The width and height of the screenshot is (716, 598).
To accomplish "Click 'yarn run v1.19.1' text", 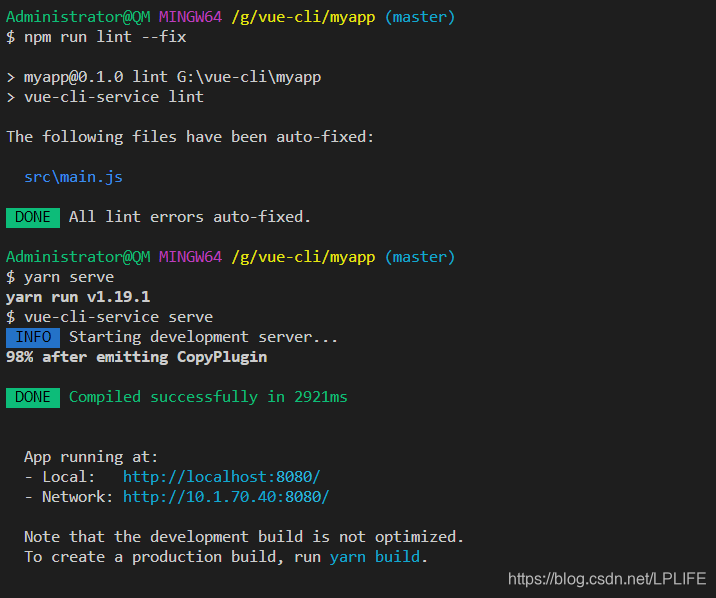I will (x=78, y=297).
